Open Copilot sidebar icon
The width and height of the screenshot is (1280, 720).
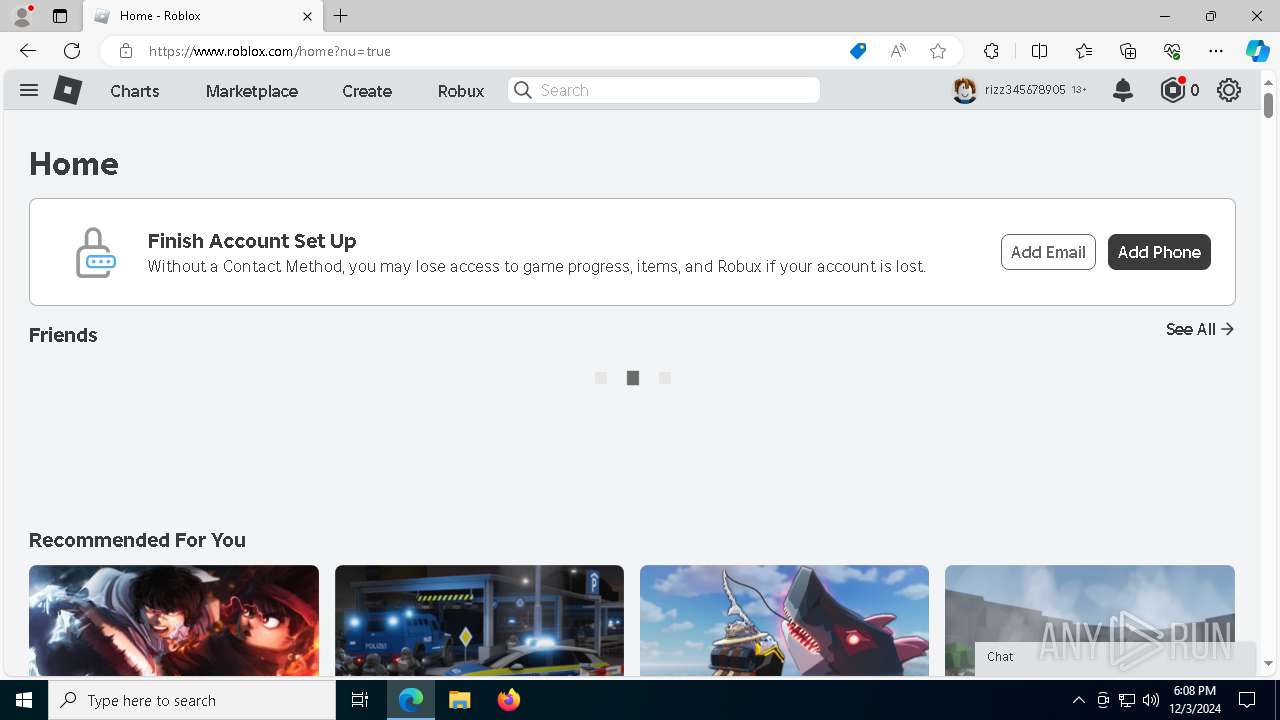click(x=1257, y=51)
